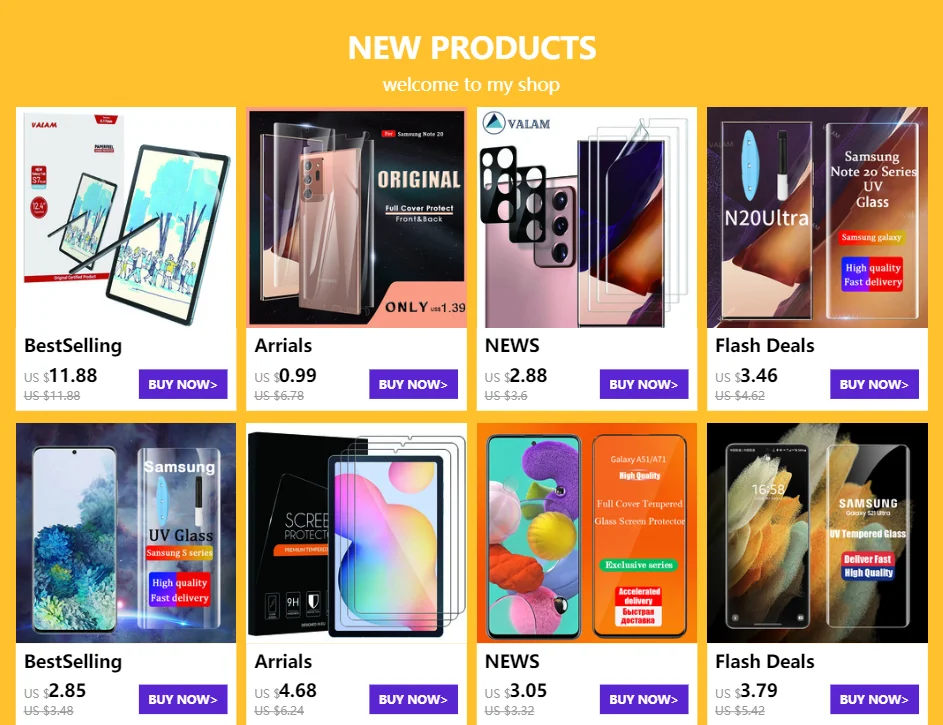Open the VALAM paper-like tablet protector image

126,218
